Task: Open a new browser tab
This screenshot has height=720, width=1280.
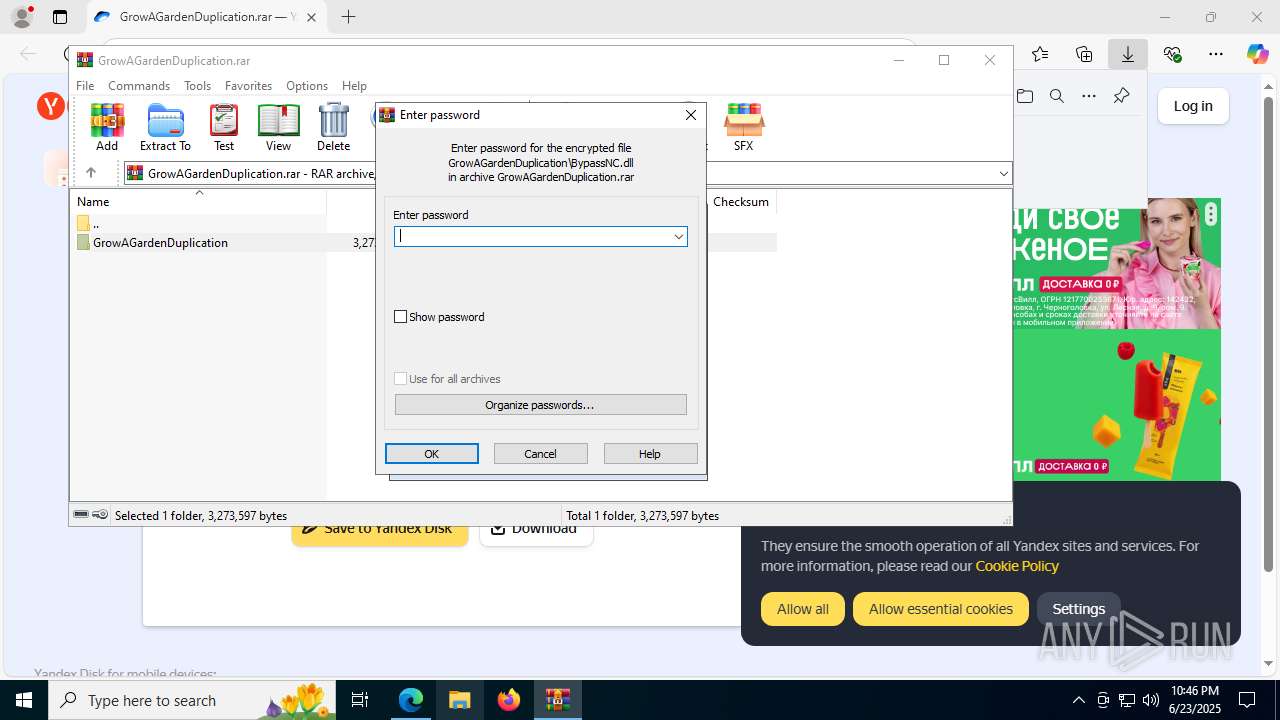Action: [348, 17]
